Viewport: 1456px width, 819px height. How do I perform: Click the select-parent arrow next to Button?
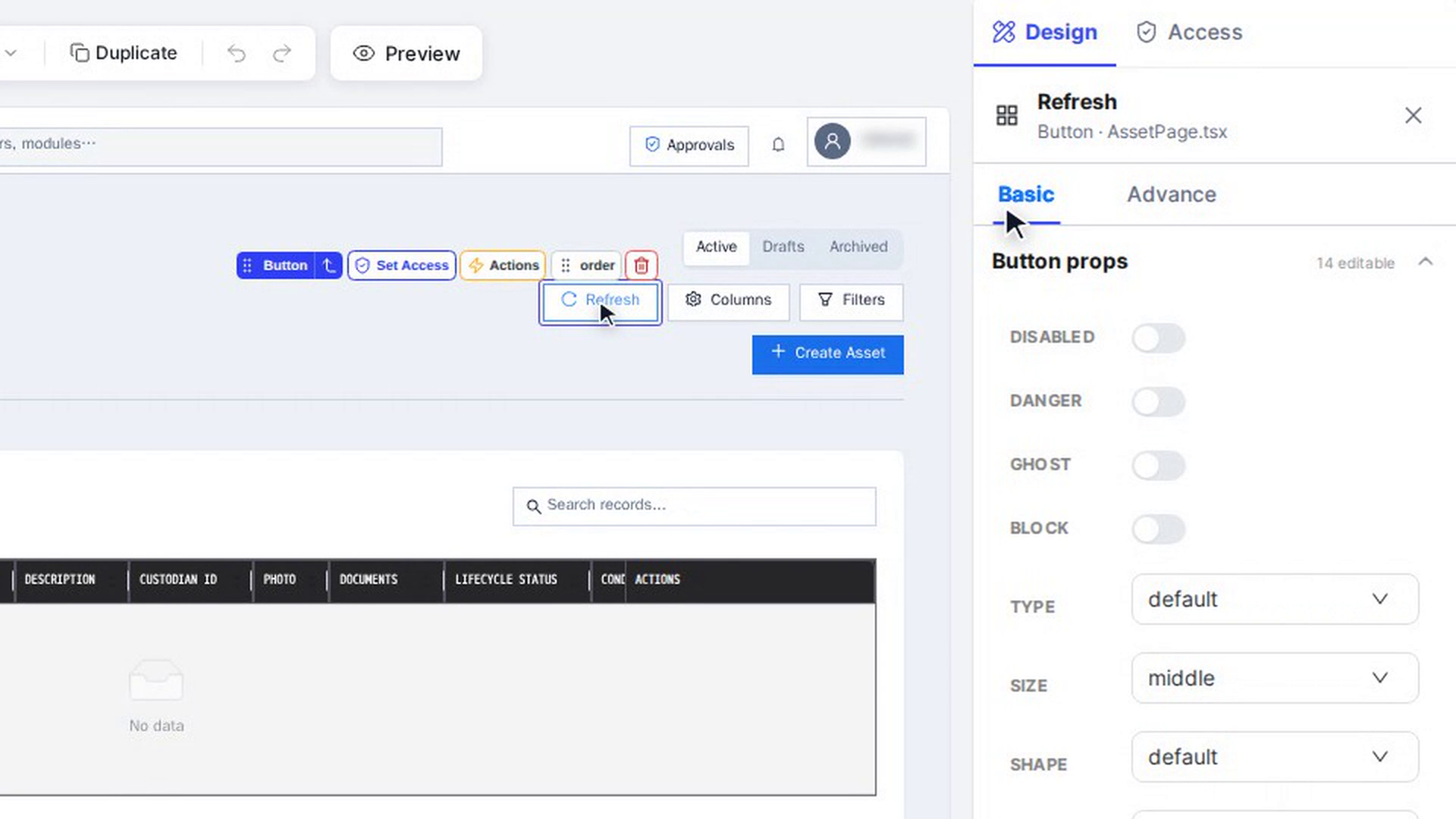[329, 265]
